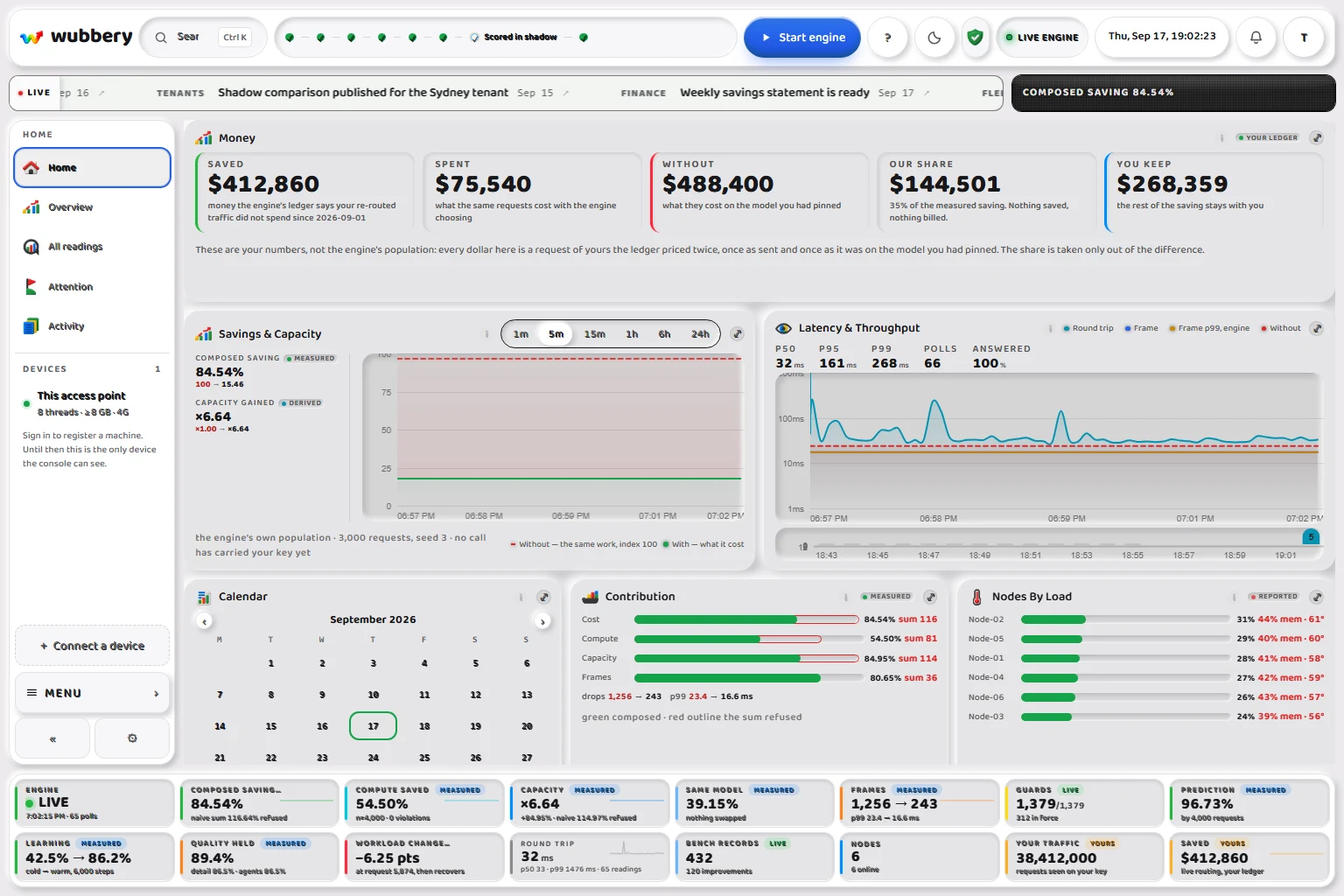This screenshot has height=896, width=1344.
Task: Toggle the Round trip series in the latency legend
Action: point(1088,329)
